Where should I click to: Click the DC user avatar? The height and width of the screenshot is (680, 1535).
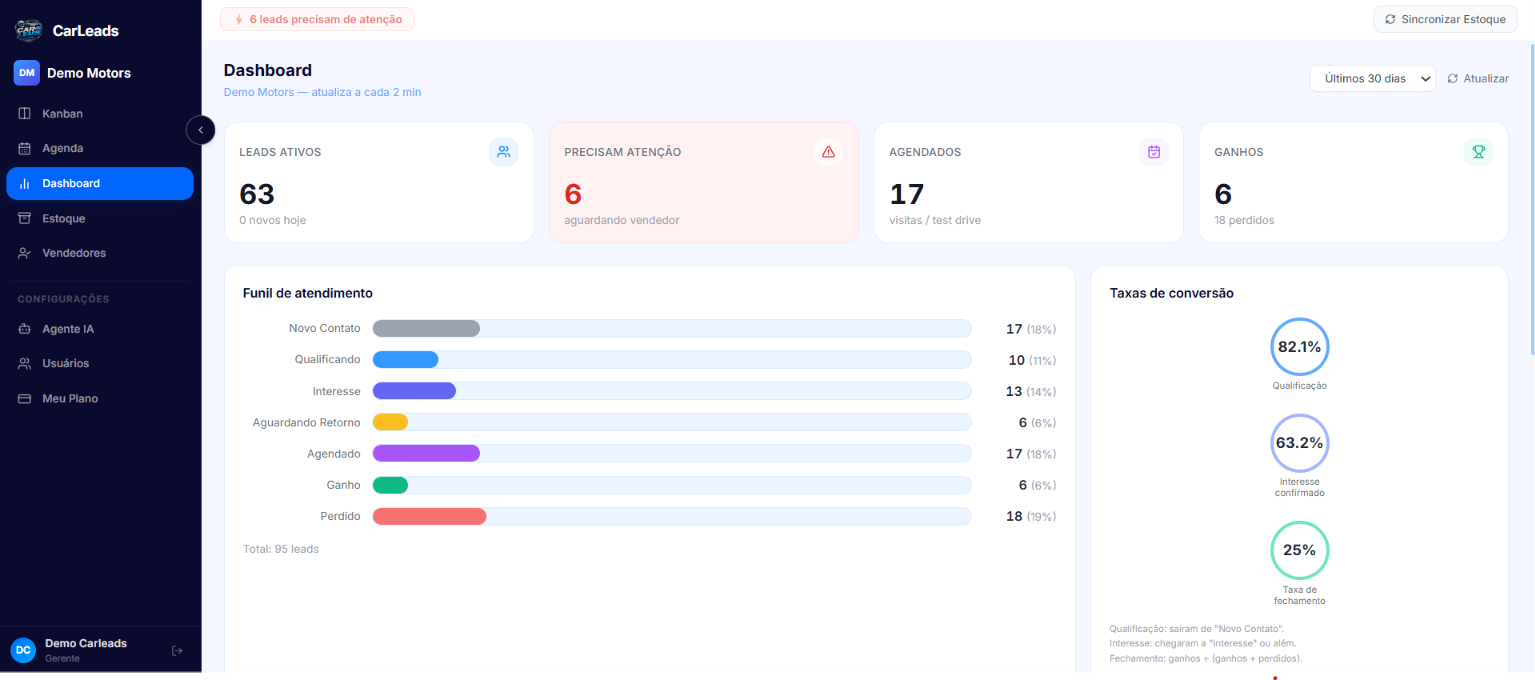(x=23, y=650)
